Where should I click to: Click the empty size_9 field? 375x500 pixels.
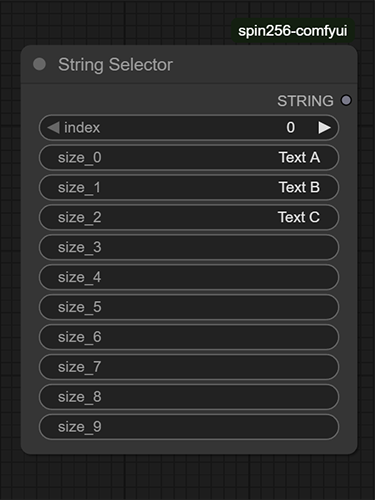coord(189,427)
